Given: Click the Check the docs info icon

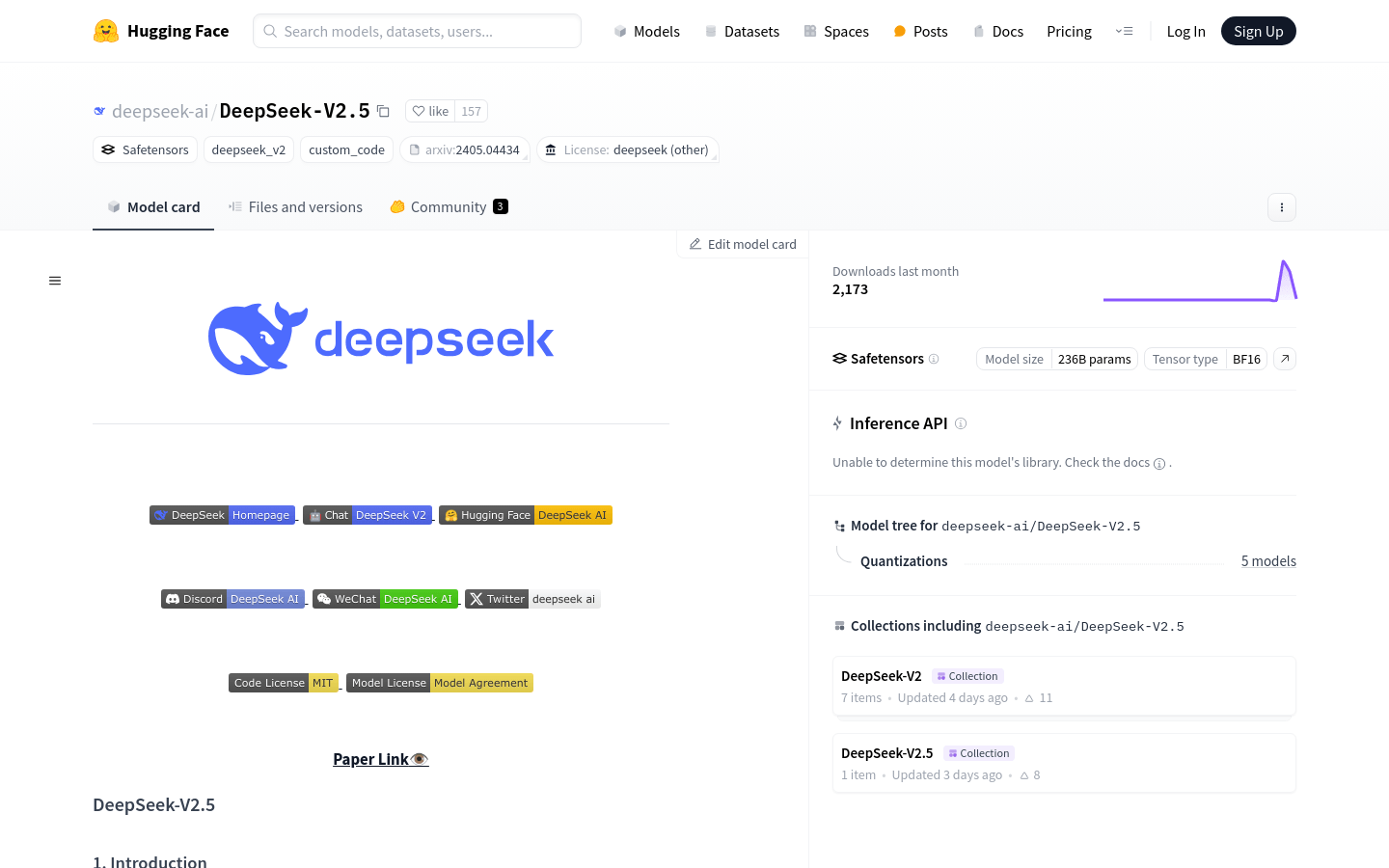Looking at the screenshot, I should 1159,463.
